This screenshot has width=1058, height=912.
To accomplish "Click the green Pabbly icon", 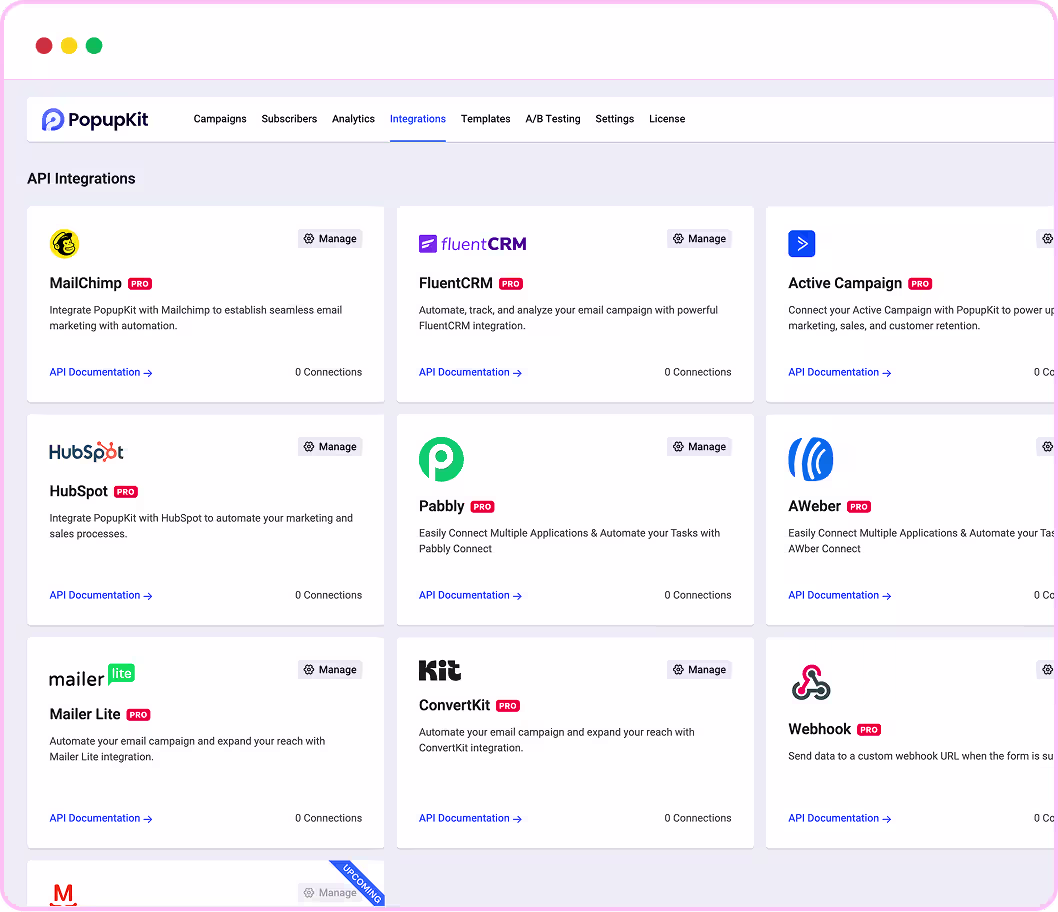I will [x=441, y=459].
